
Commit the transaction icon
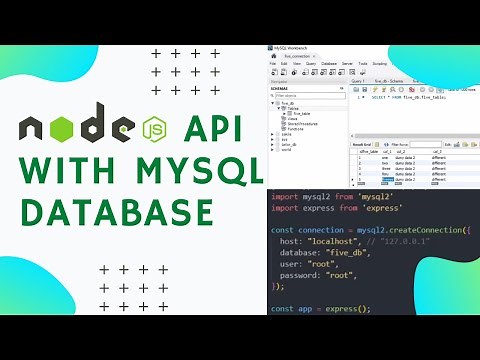[422, 89]
